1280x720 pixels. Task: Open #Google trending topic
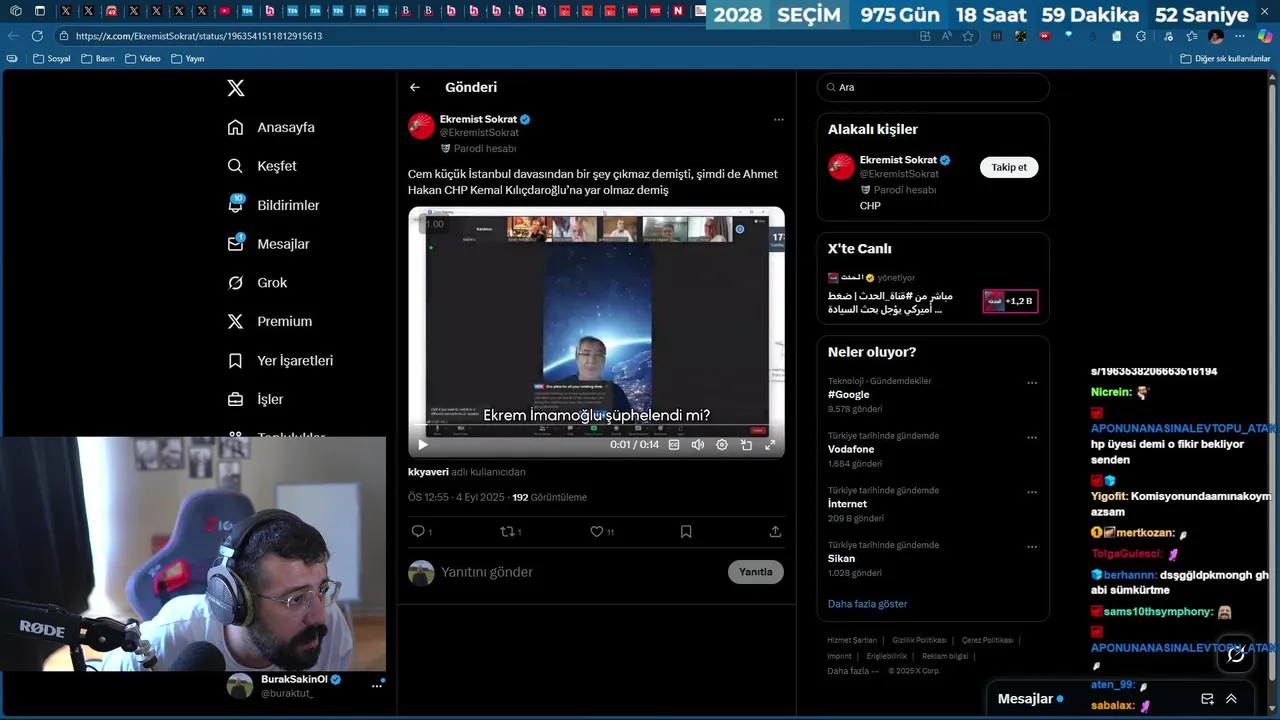pyautogui.click(x=848, y=395)
